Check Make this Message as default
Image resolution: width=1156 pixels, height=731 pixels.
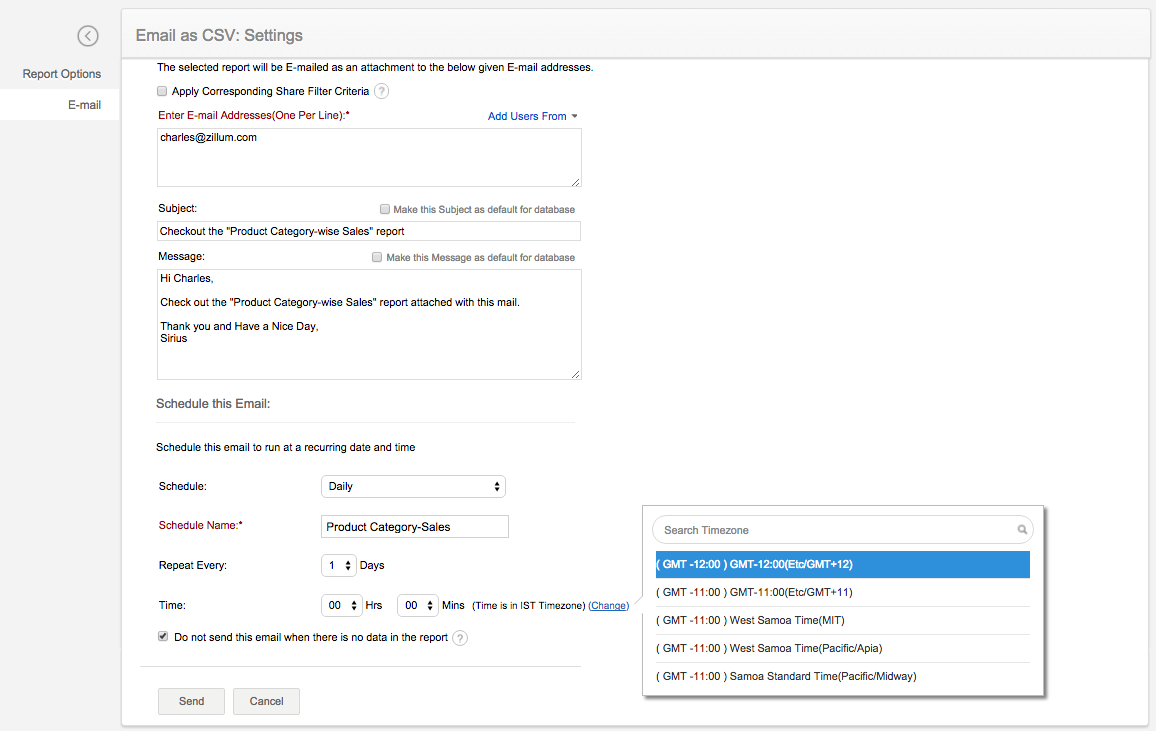click(x=377, y=257)
